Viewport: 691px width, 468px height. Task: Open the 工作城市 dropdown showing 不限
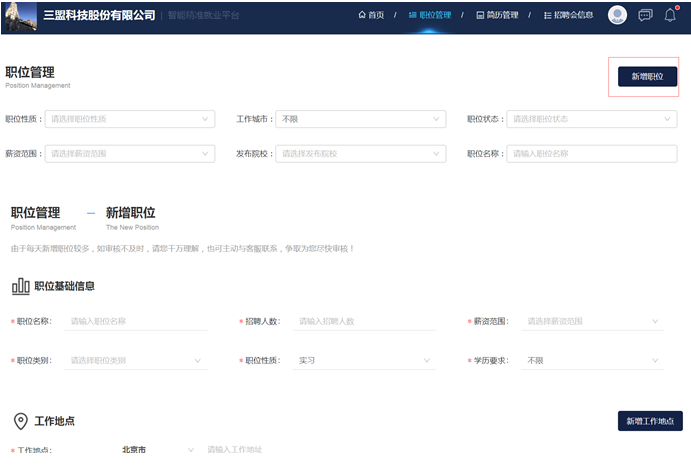tap(360, 119)
